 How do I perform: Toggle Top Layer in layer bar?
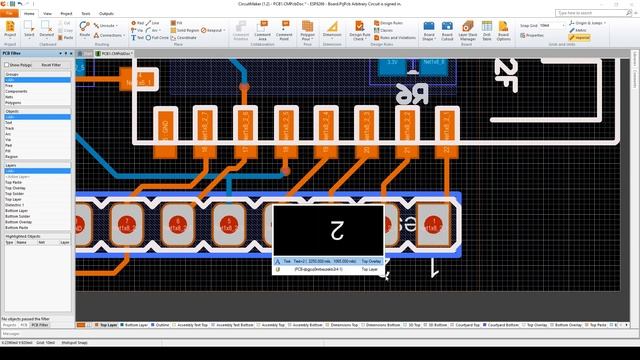pyautogui.click(x=106, y=325)
